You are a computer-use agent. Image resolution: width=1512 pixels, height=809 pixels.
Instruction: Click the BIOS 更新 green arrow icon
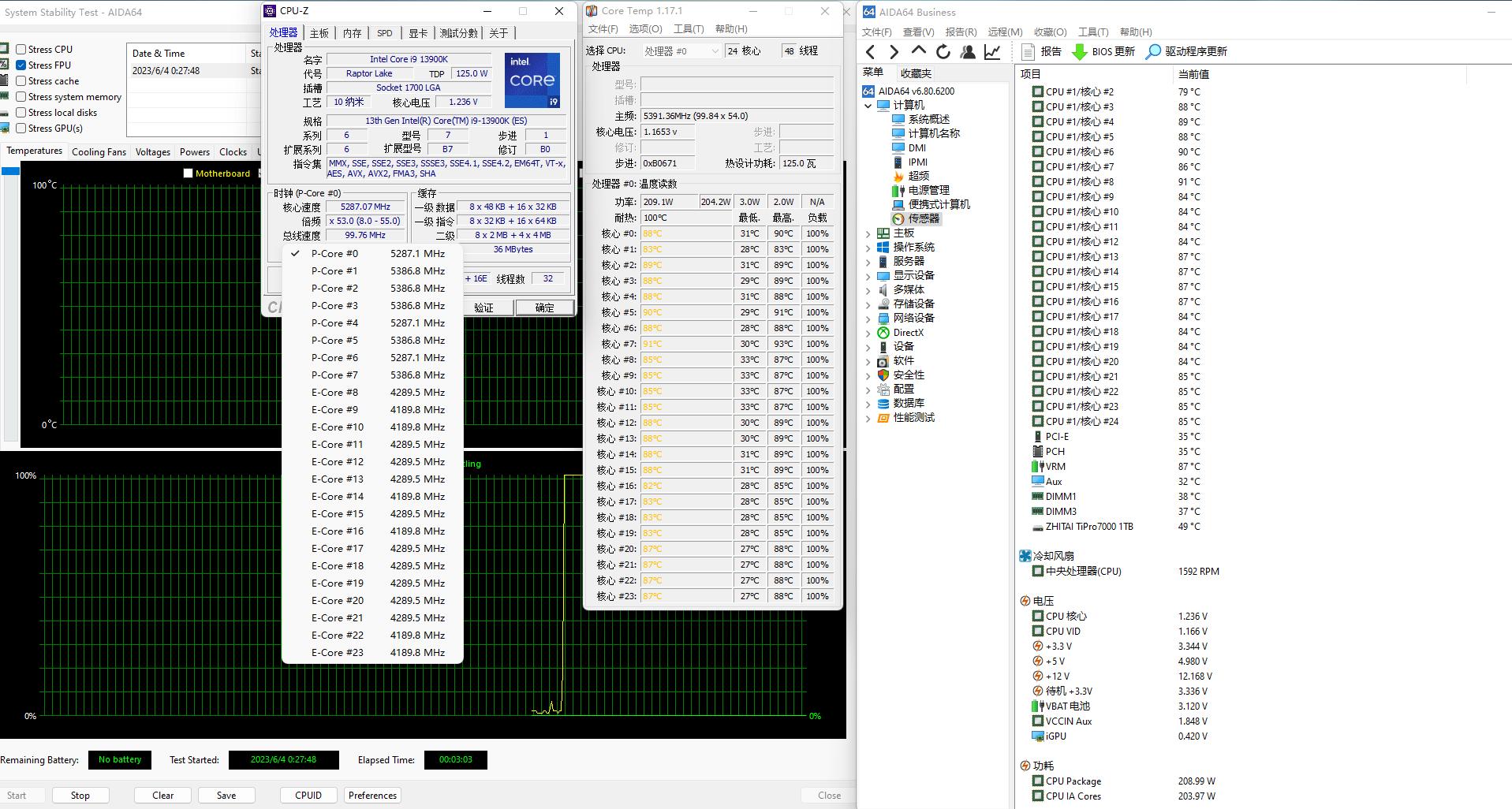1079,52
